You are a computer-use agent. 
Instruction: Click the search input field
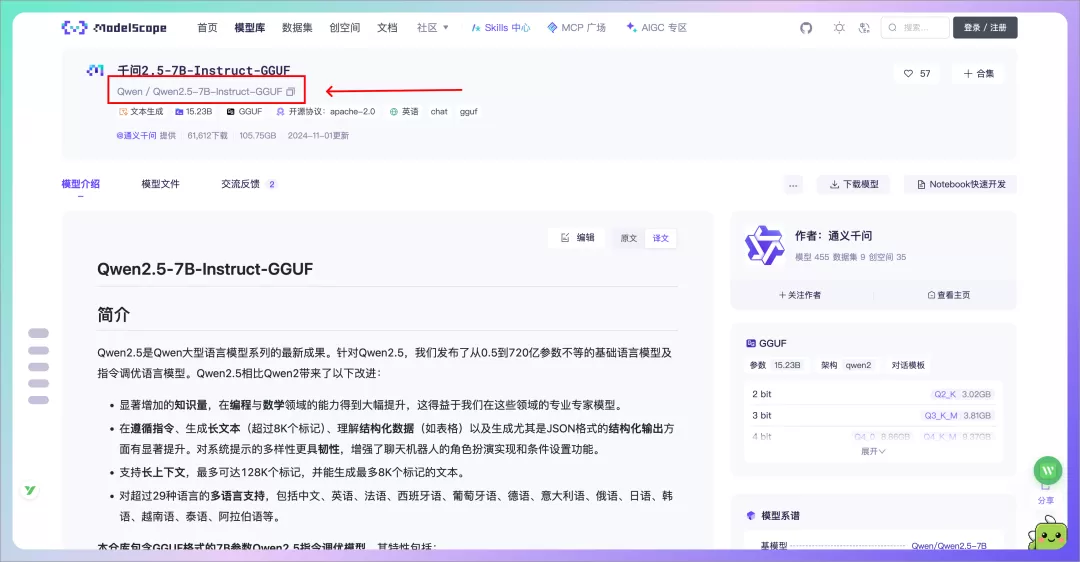(x=915, y=28)
